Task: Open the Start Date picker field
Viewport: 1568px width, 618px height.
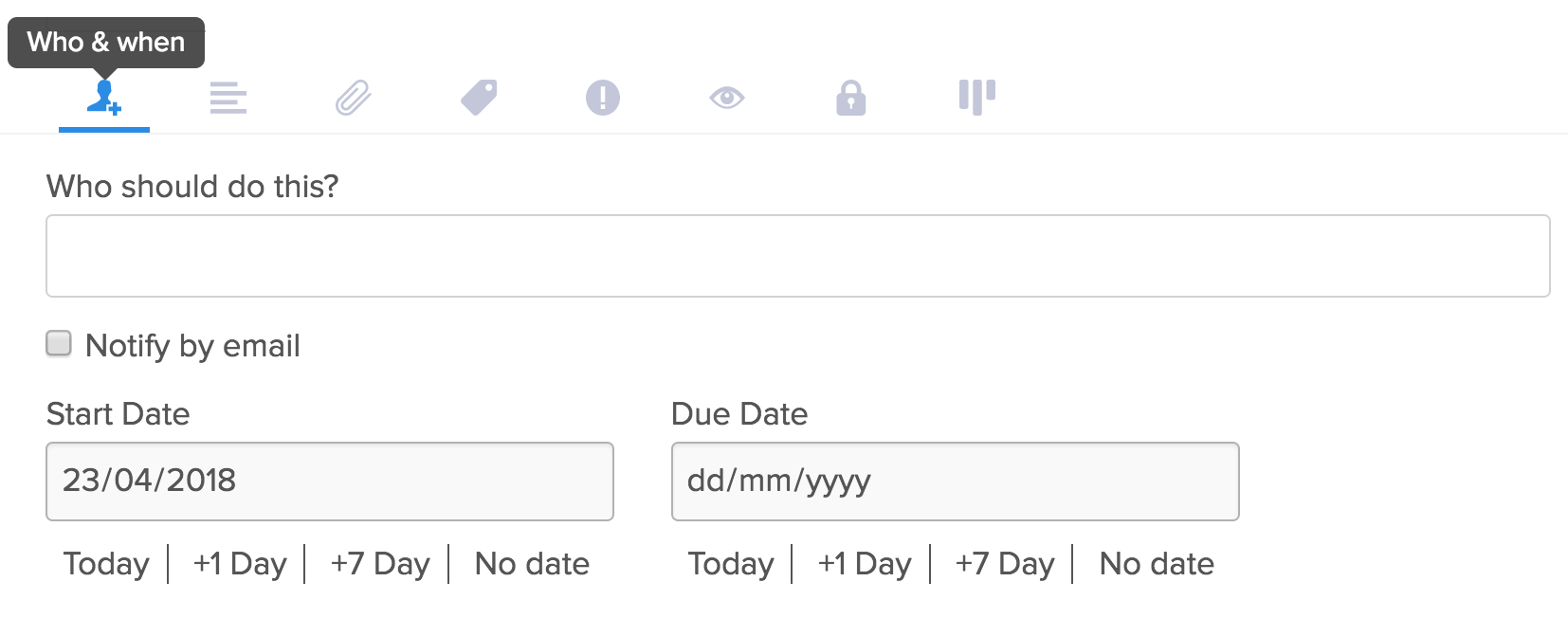Action: (x=330, y=482)
